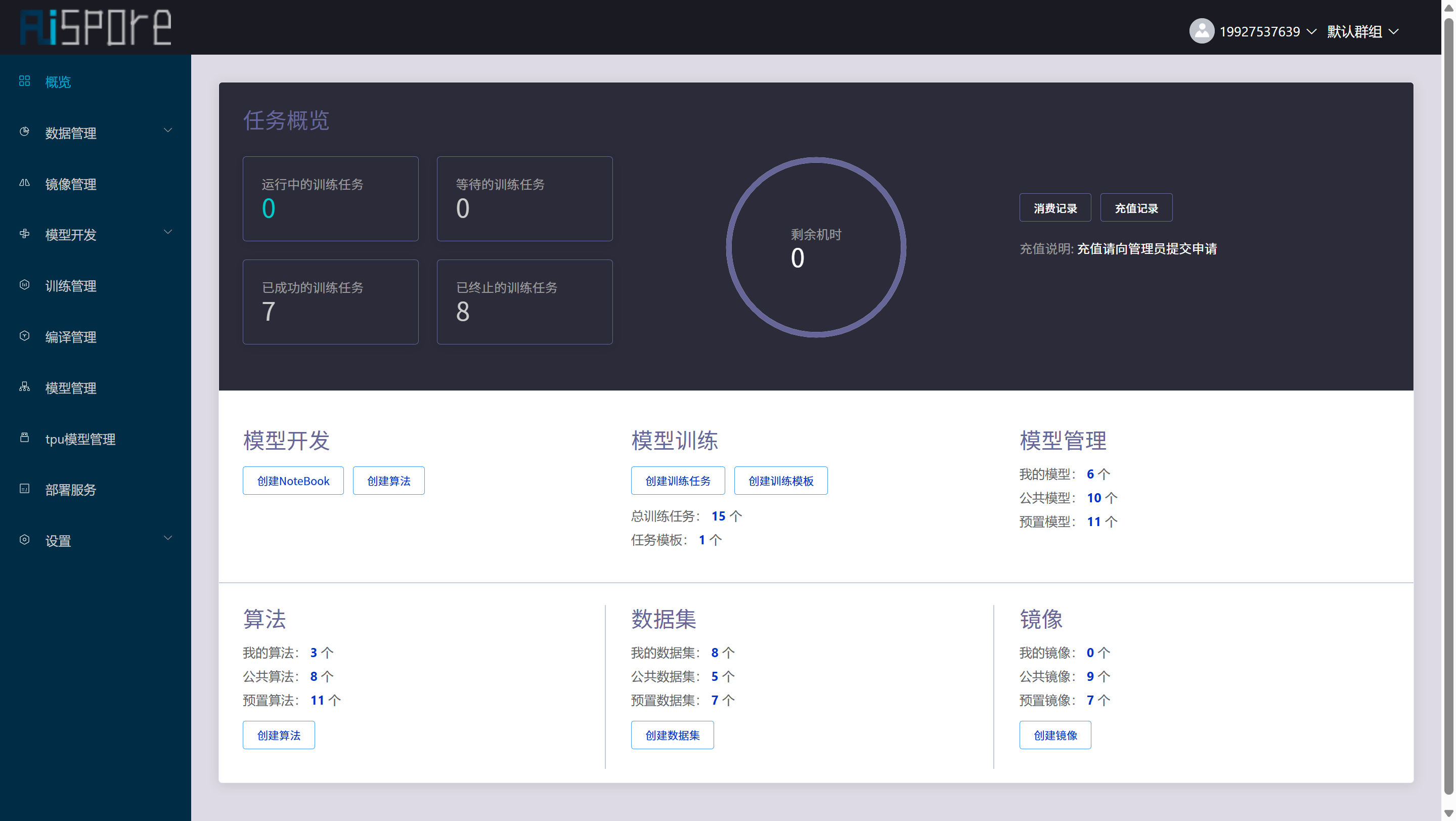Click the data management pie icon
Screen dimensions: 1456x821
(x=24, y=132)
